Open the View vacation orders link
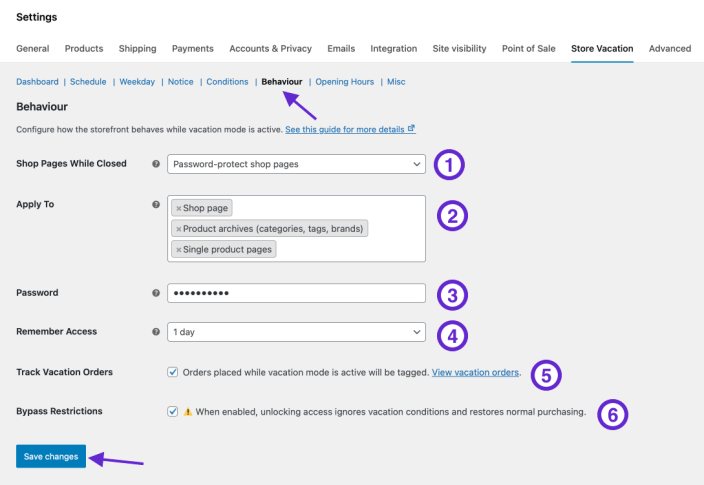The image size is (704, 485). (475, 372)
